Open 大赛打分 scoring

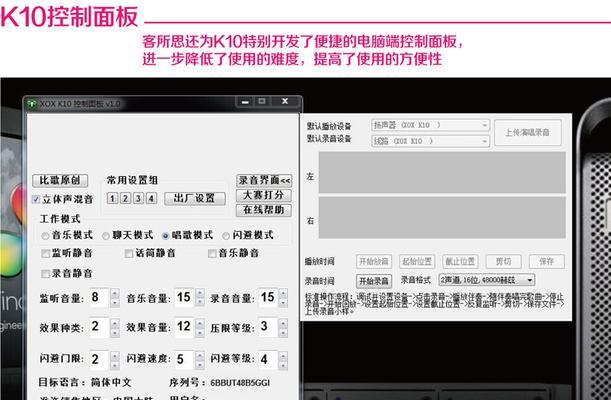click(x=264, y=195)
